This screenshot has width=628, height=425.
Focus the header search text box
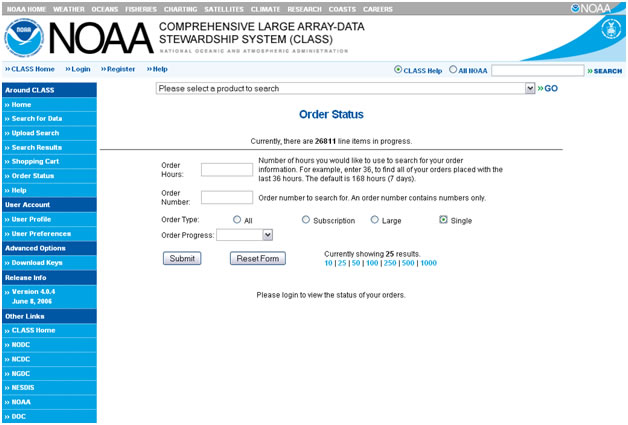(538, 70)
